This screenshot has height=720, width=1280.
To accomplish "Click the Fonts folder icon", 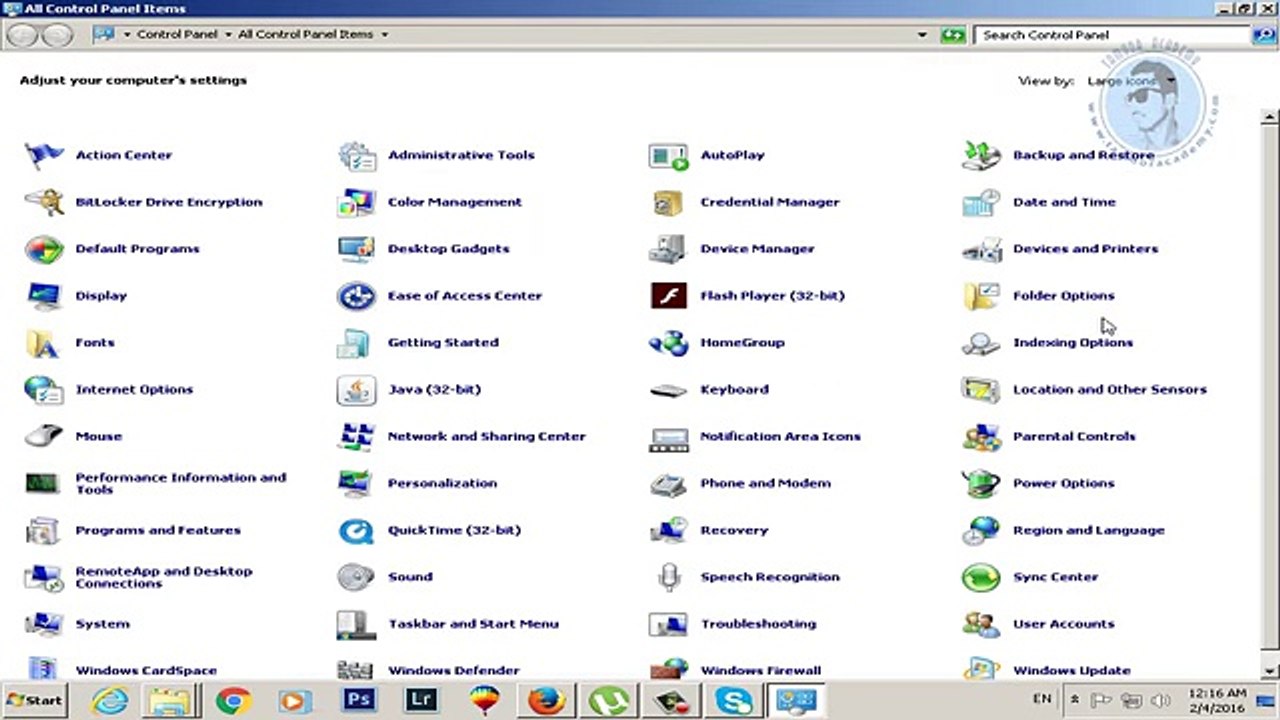I will 43,343.
